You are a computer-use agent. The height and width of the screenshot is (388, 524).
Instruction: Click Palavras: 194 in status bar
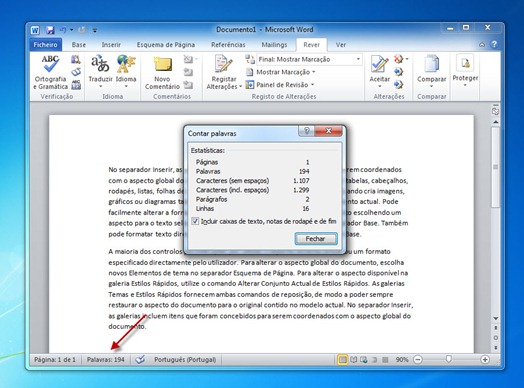[x=106, y=360]
